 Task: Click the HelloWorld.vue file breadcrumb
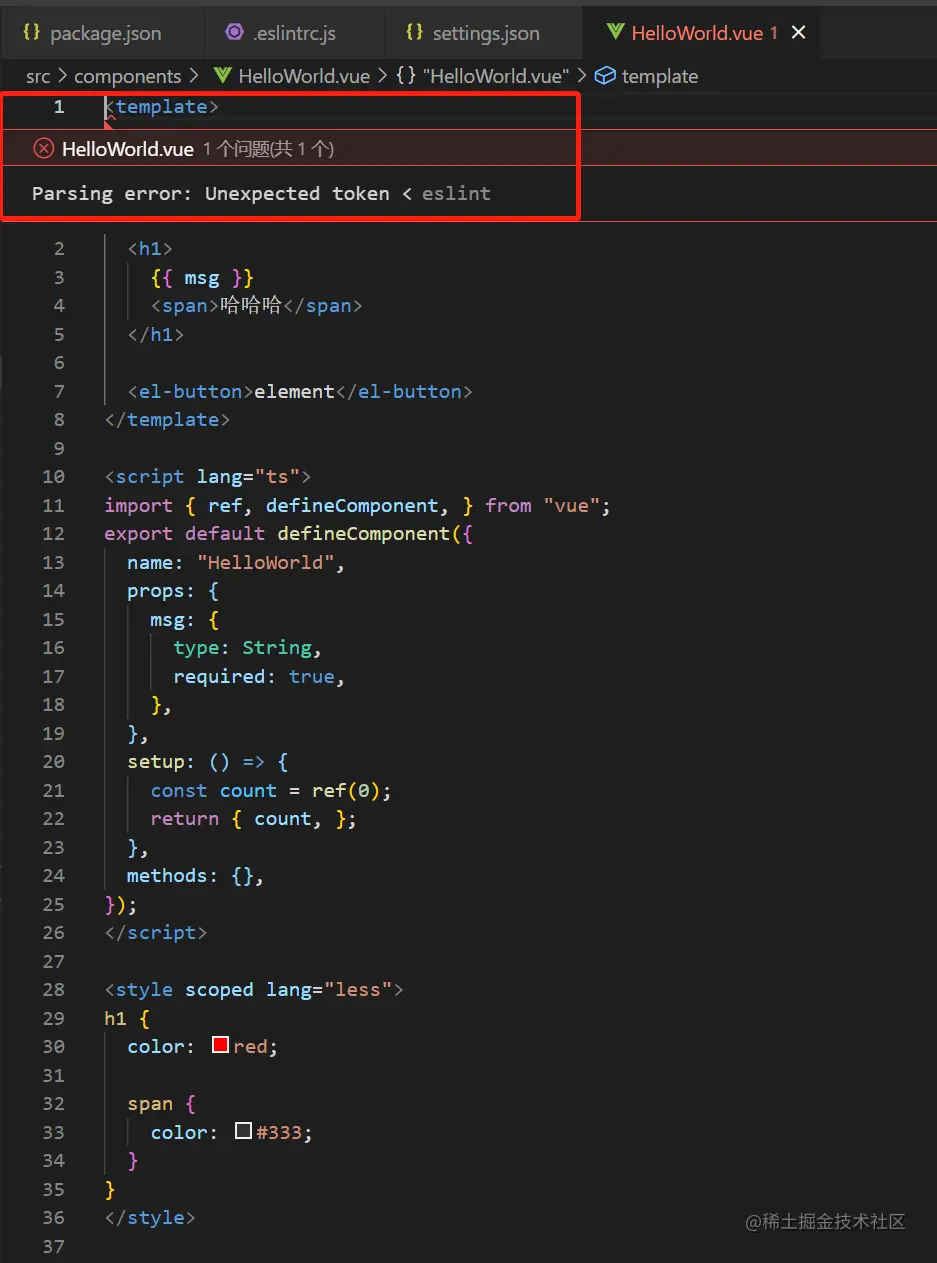pos(304,76)
